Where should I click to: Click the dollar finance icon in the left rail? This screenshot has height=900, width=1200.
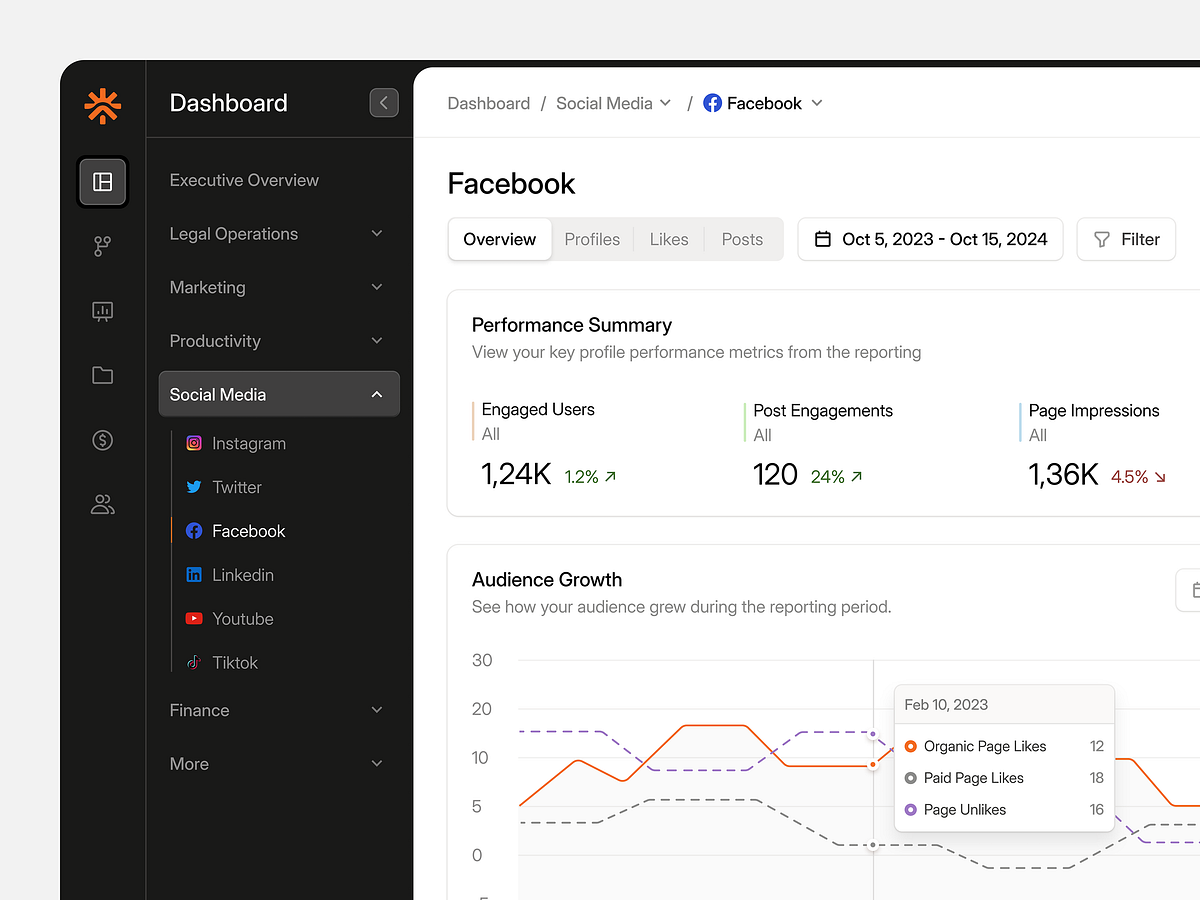coord(102,440)
